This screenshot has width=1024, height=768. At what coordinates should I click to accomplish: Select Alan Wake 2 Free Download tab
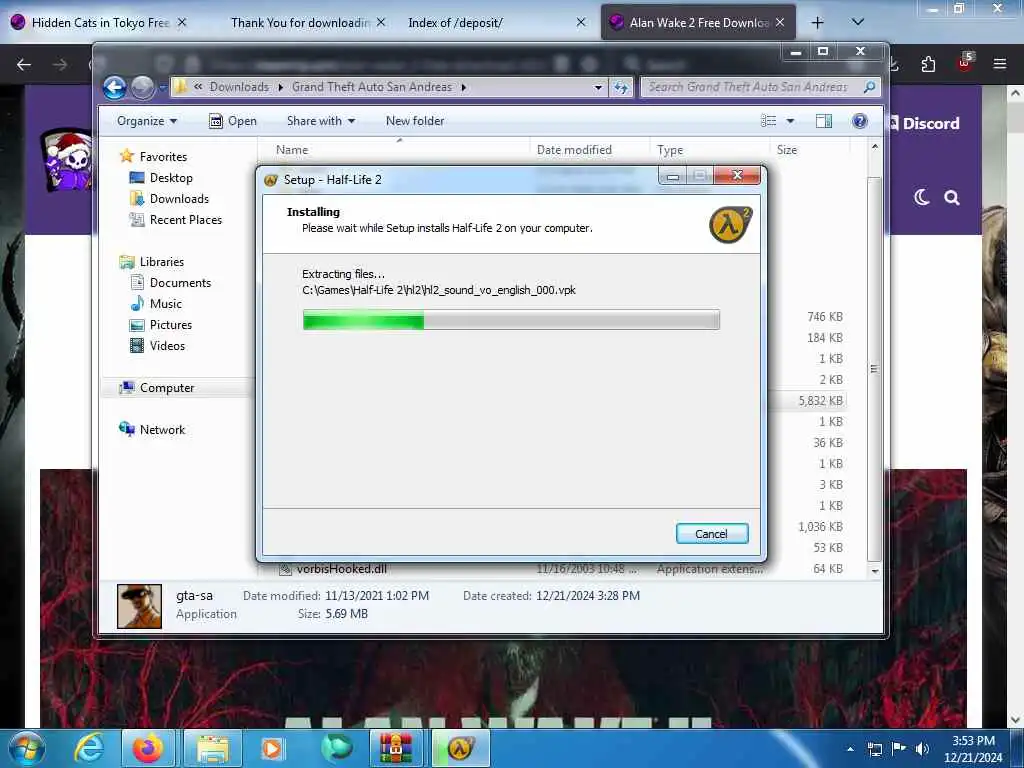[x=699, y=23]
